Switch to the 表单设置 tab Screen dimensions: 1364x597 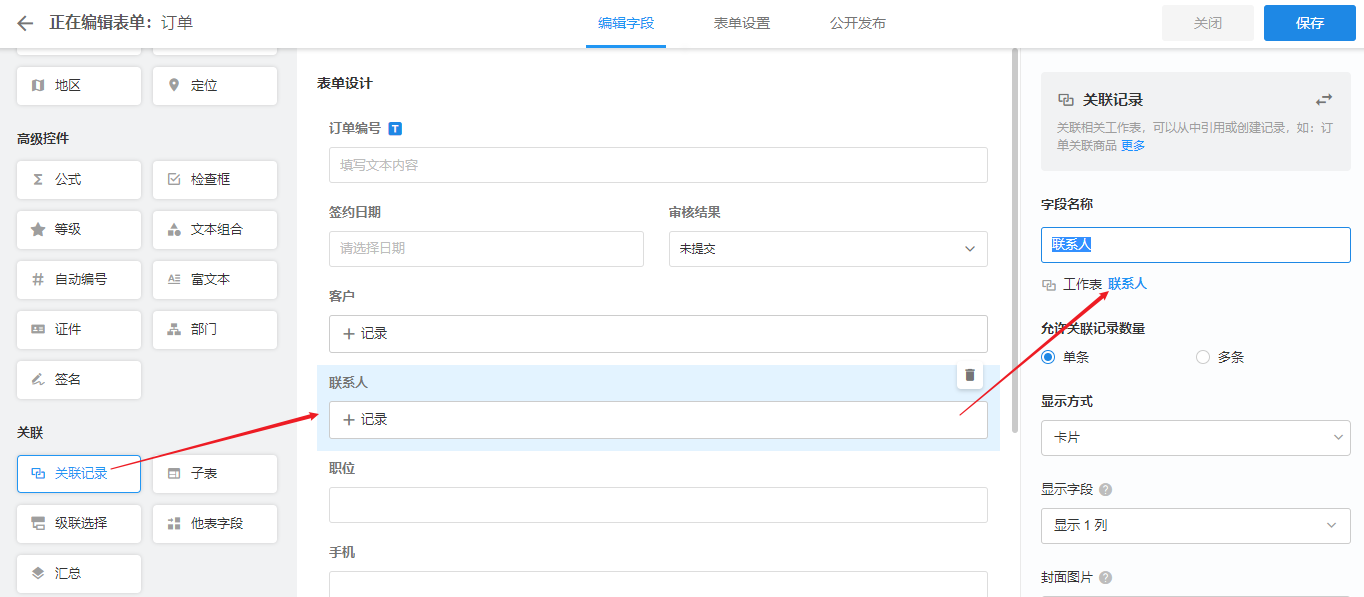click(x=742, y=23)
